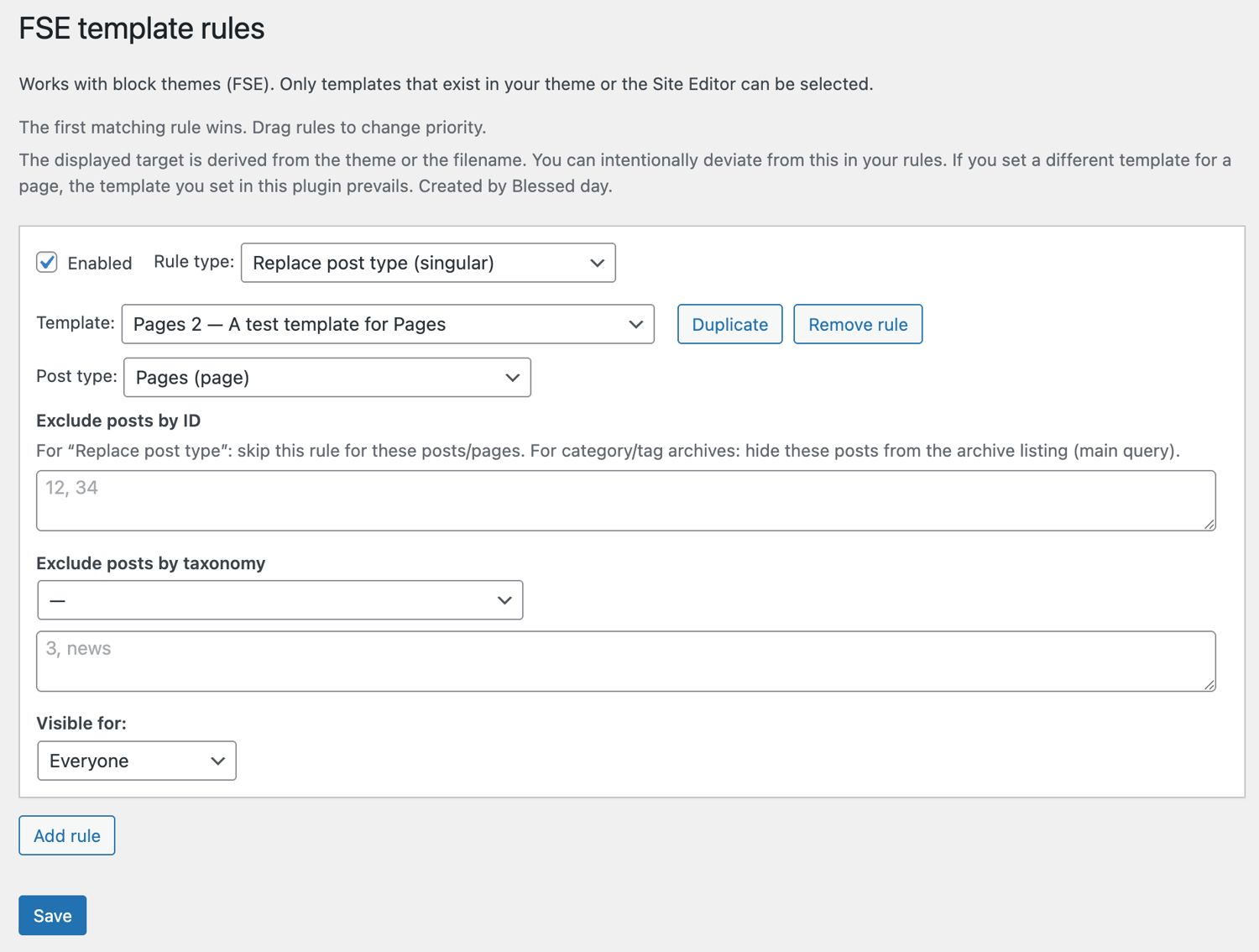Uncheck the Enabled checkbox
This screenshot has height=952, width=1259.
click(47, 263)
